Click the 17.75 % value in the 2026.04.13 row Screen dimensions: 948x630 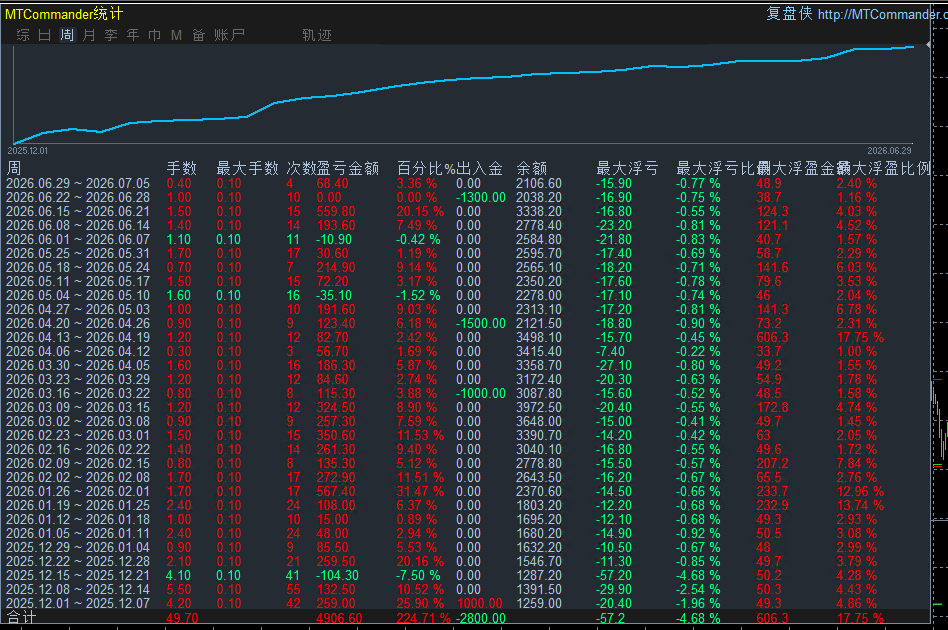860,337
